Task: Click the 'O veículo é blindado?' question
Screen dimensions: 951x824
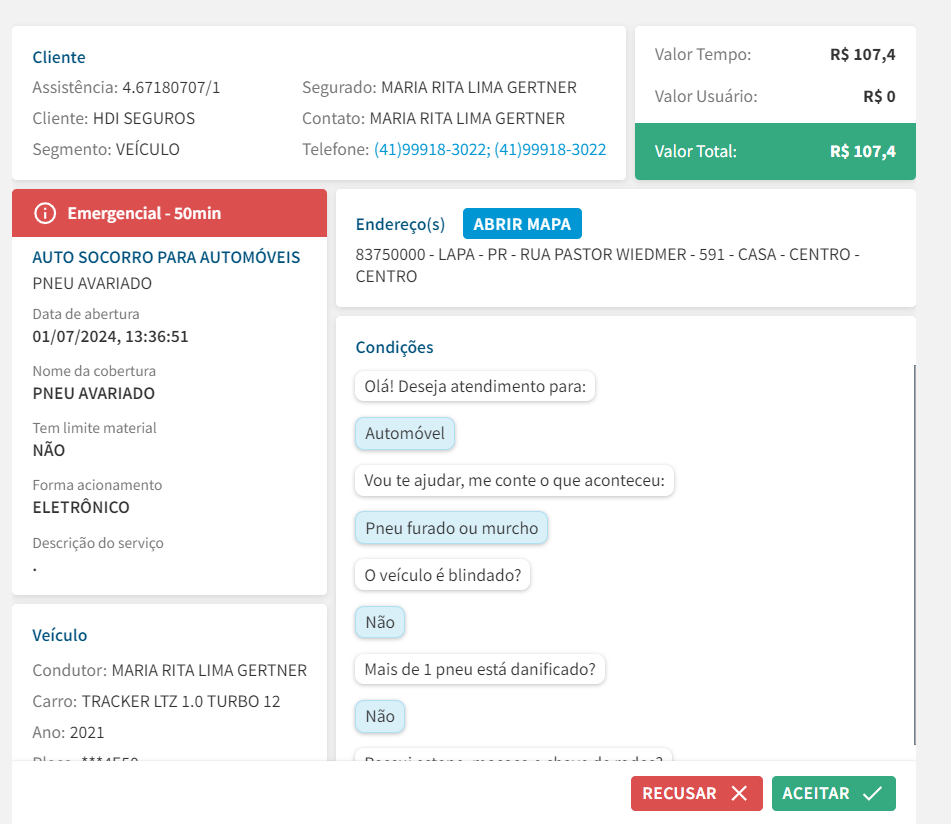Action: 442,575
